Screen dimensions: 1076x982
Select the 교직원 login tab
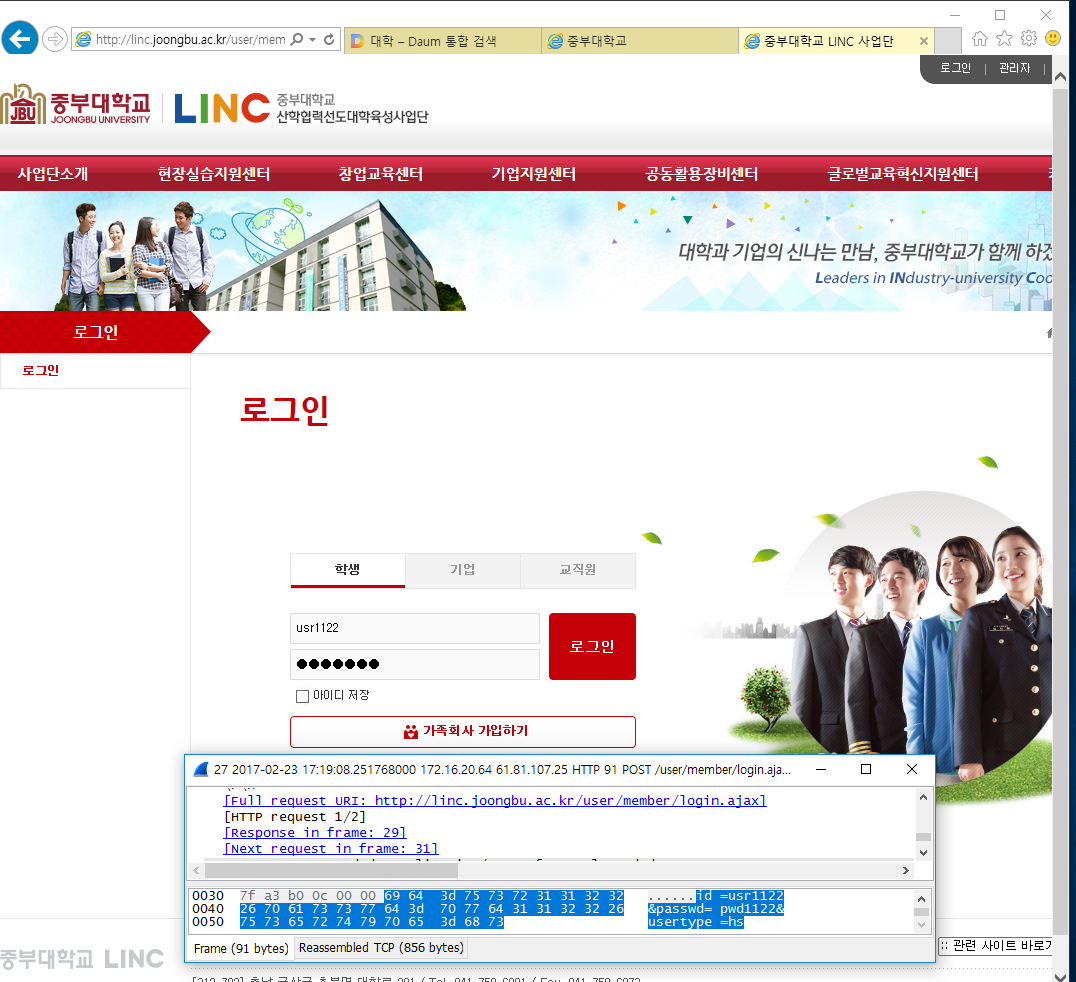point(578,570)
